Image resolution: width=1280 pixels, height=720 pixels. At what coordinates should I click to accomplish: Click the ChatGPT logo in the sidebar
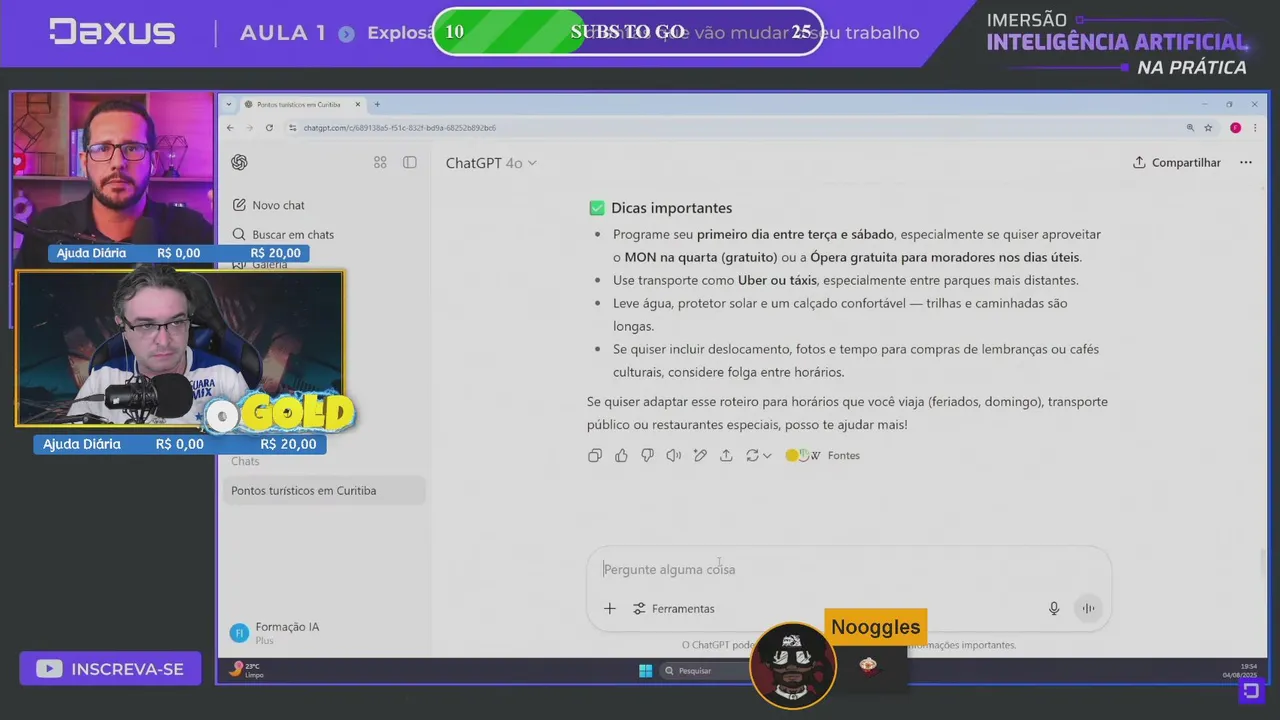(239, 162)
